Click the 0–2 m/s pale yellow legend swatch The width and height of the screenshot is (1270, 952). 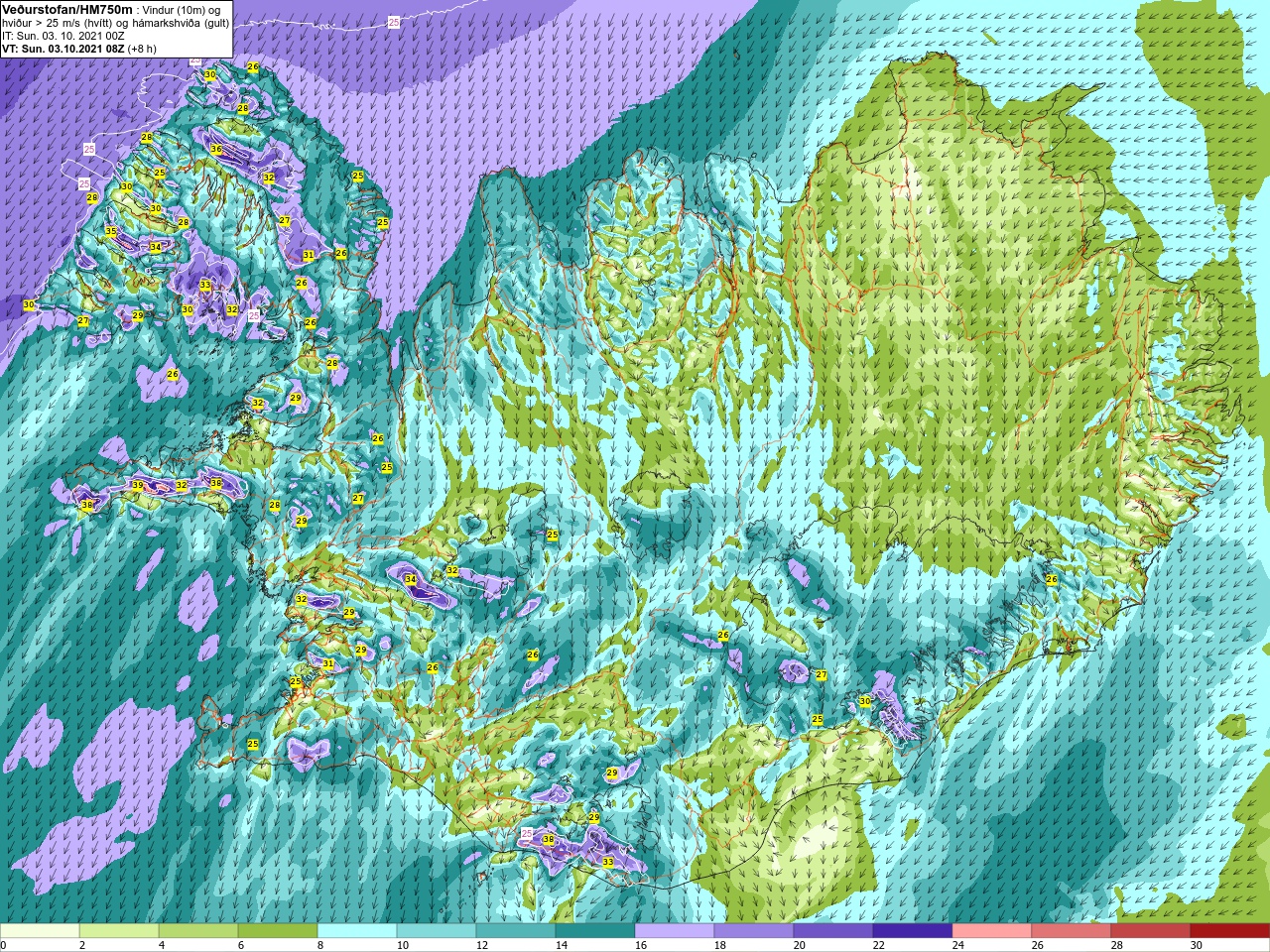tap(40, 931)
